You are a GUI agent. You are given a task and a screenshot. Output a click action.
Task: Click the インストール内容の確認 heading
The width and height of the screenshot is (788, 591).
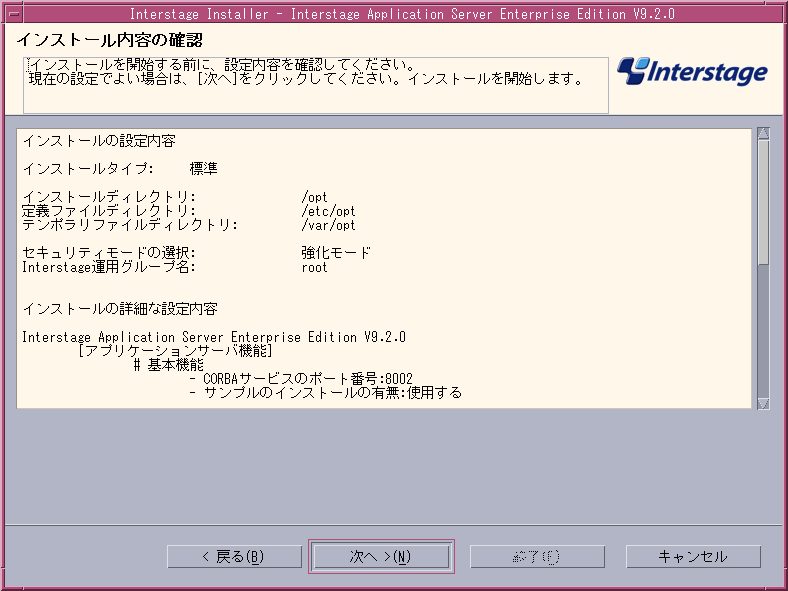pos(110,40)
